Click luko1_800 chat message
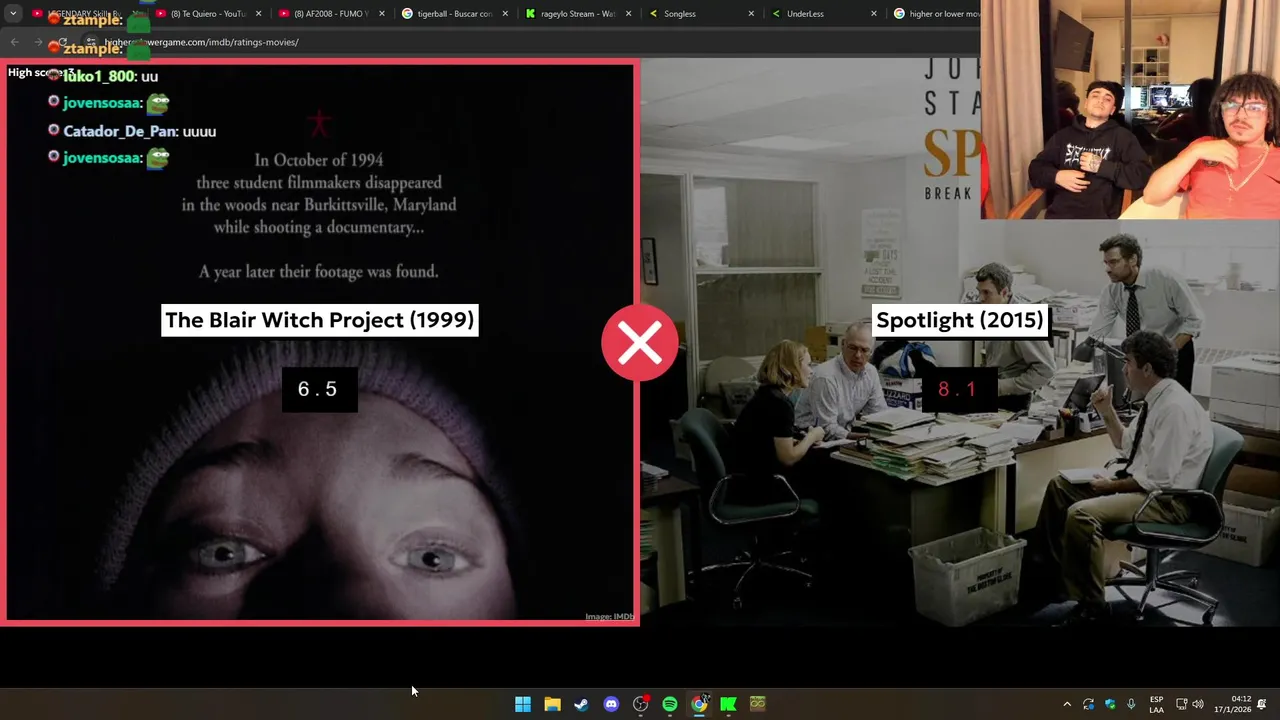This screenshot has height=720, width=1280. tap(103, 76)
